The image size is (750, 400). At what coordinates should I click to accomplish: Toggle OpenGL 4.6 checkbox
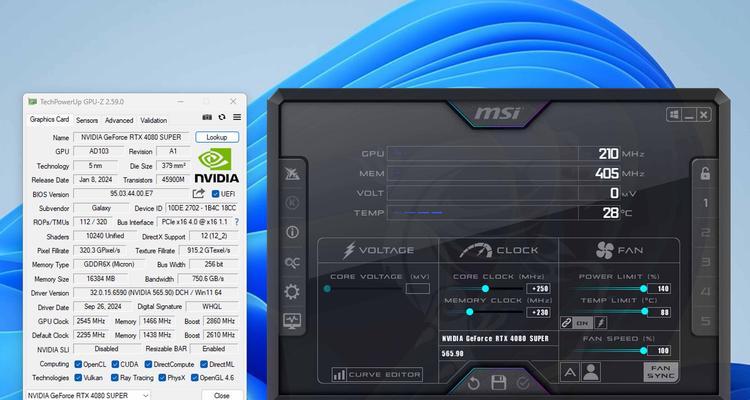click(x=194, y=378)
